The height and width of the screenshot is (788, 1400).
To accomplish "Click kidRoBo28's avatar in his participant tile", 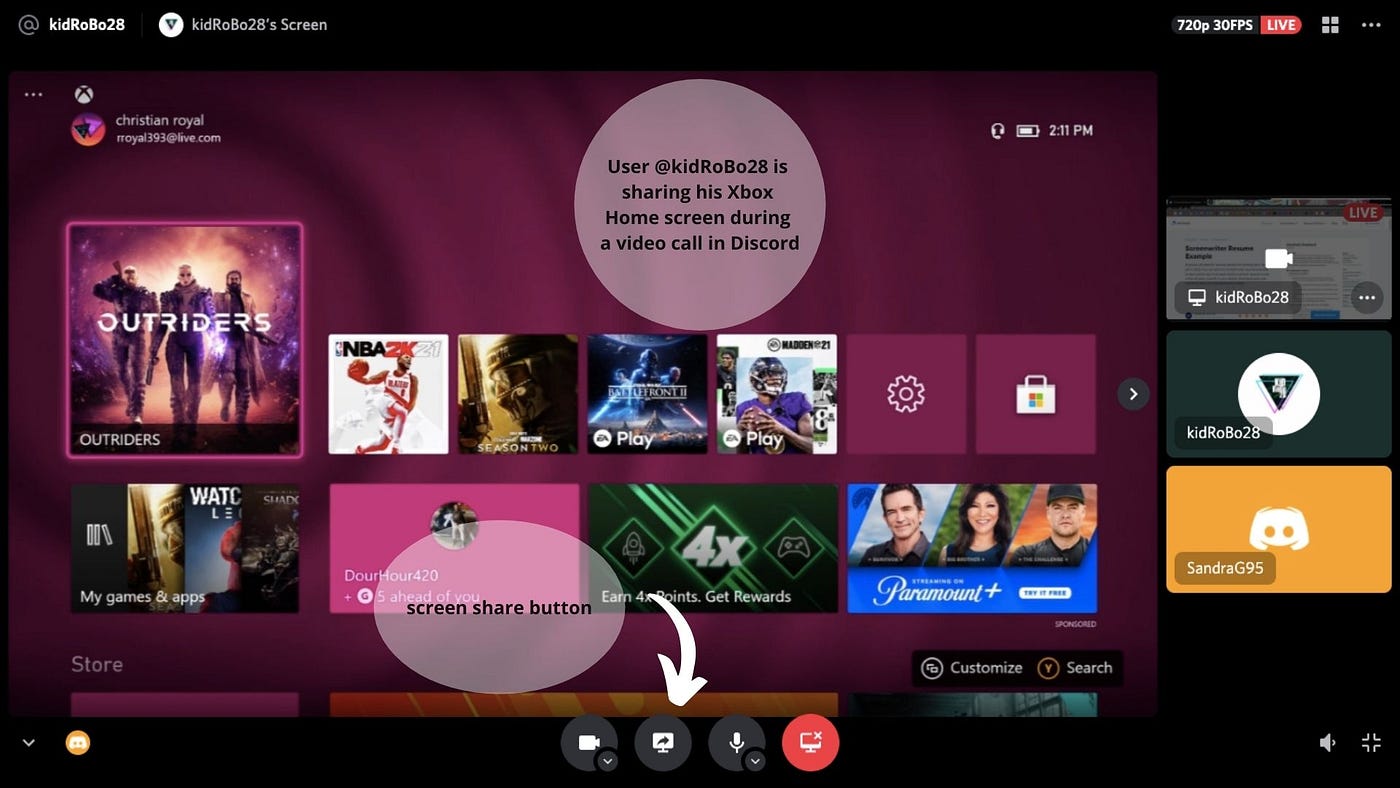I will coord(1278,393).
